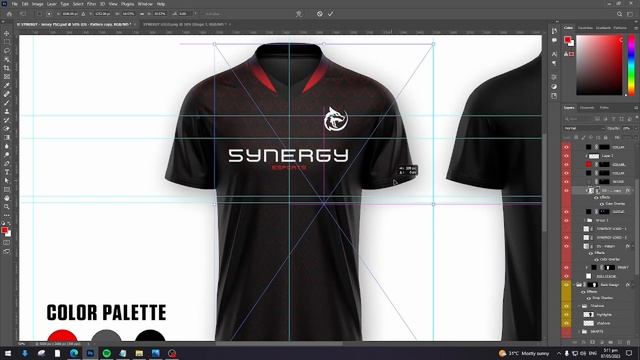Screen dimensions: 640x360
Task: Select the Lasso tool
Action: point(7,51)
